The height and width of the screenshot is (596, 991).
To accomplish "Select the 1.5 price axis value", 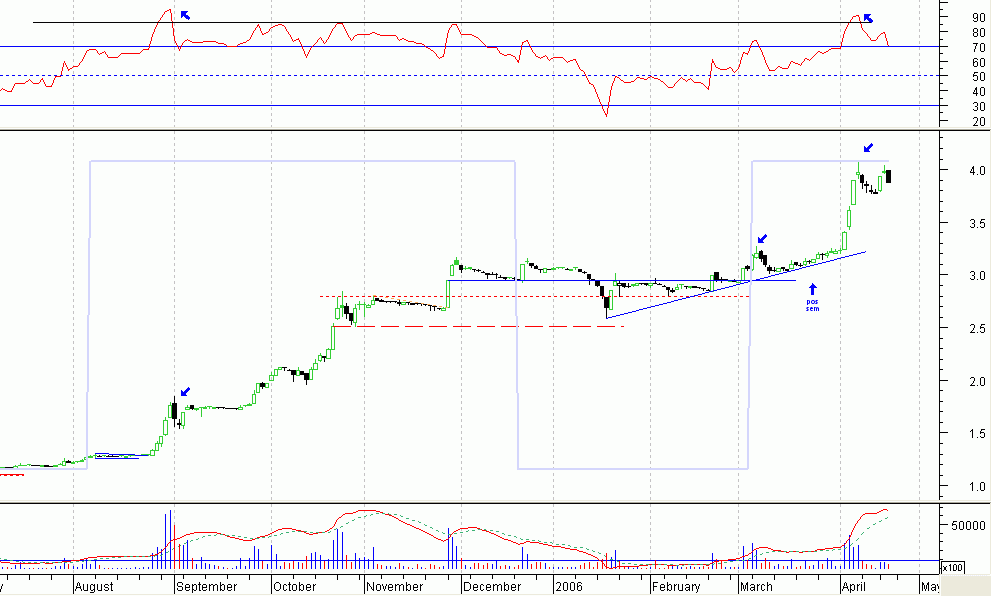I will pyautogui.click(x=976, y=434).
